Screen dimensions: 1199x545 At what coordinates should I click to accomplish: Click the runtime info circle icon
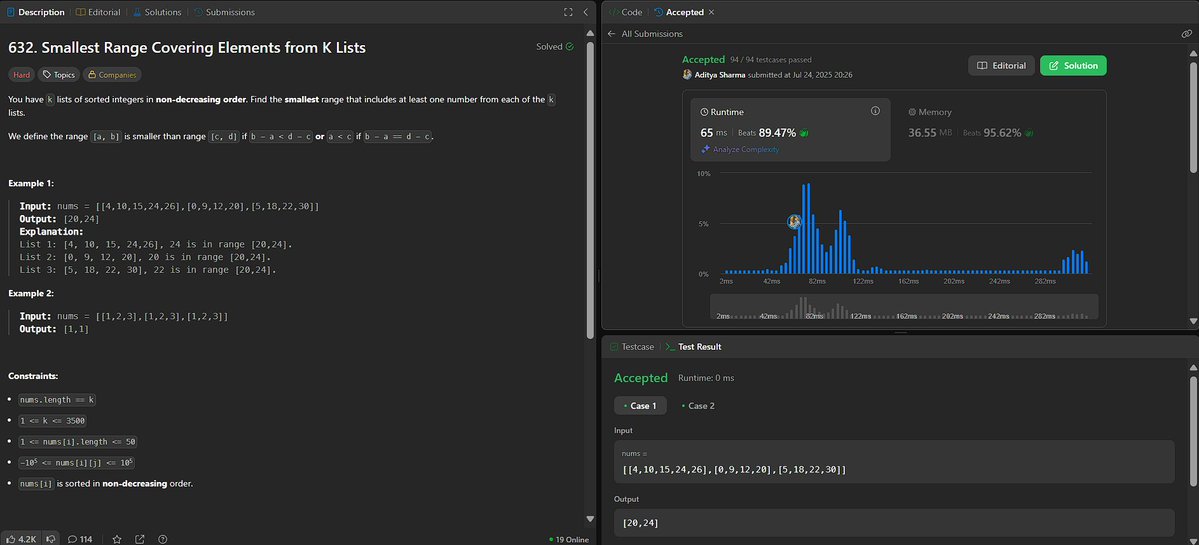[x=876, y=111]
